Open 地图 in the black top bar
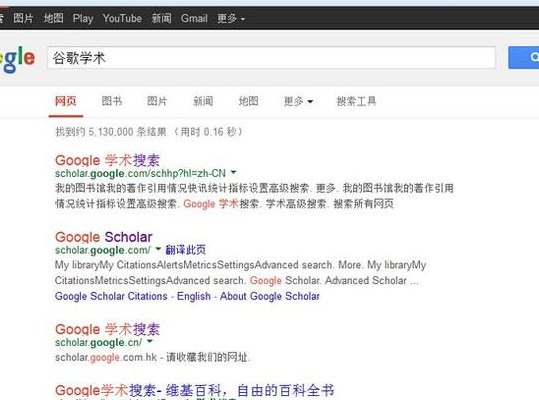 (x=53, y=18)
